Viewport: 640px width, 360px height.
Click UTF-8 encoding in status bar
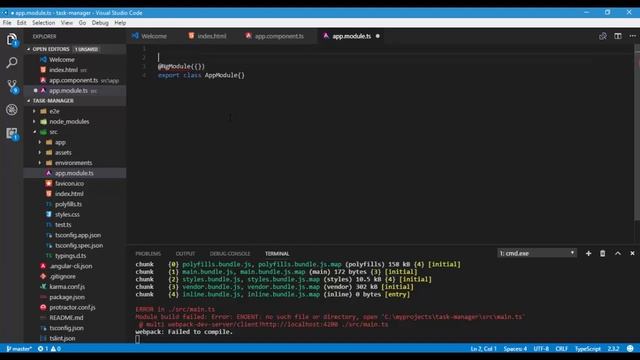[541, 349]
